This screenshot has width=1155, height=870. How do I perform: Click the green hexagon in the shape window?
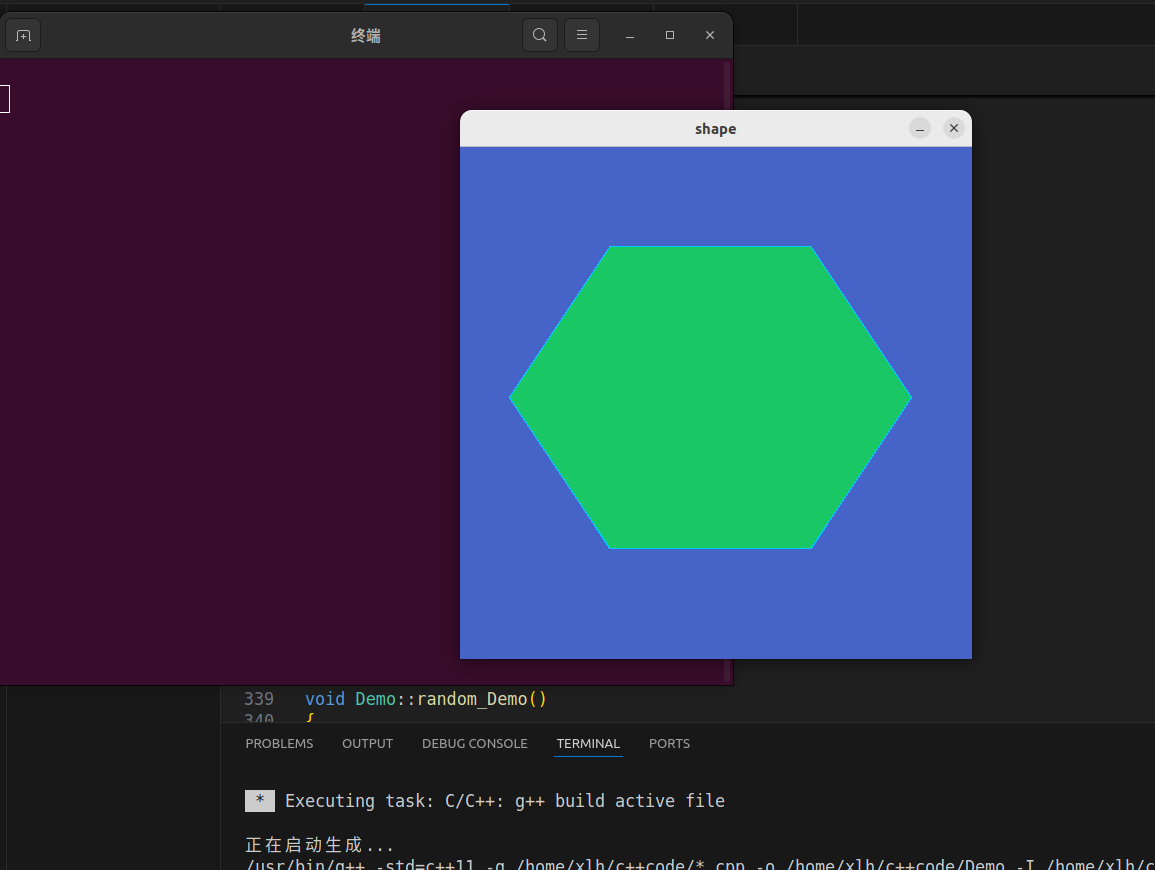click(710, 398)
